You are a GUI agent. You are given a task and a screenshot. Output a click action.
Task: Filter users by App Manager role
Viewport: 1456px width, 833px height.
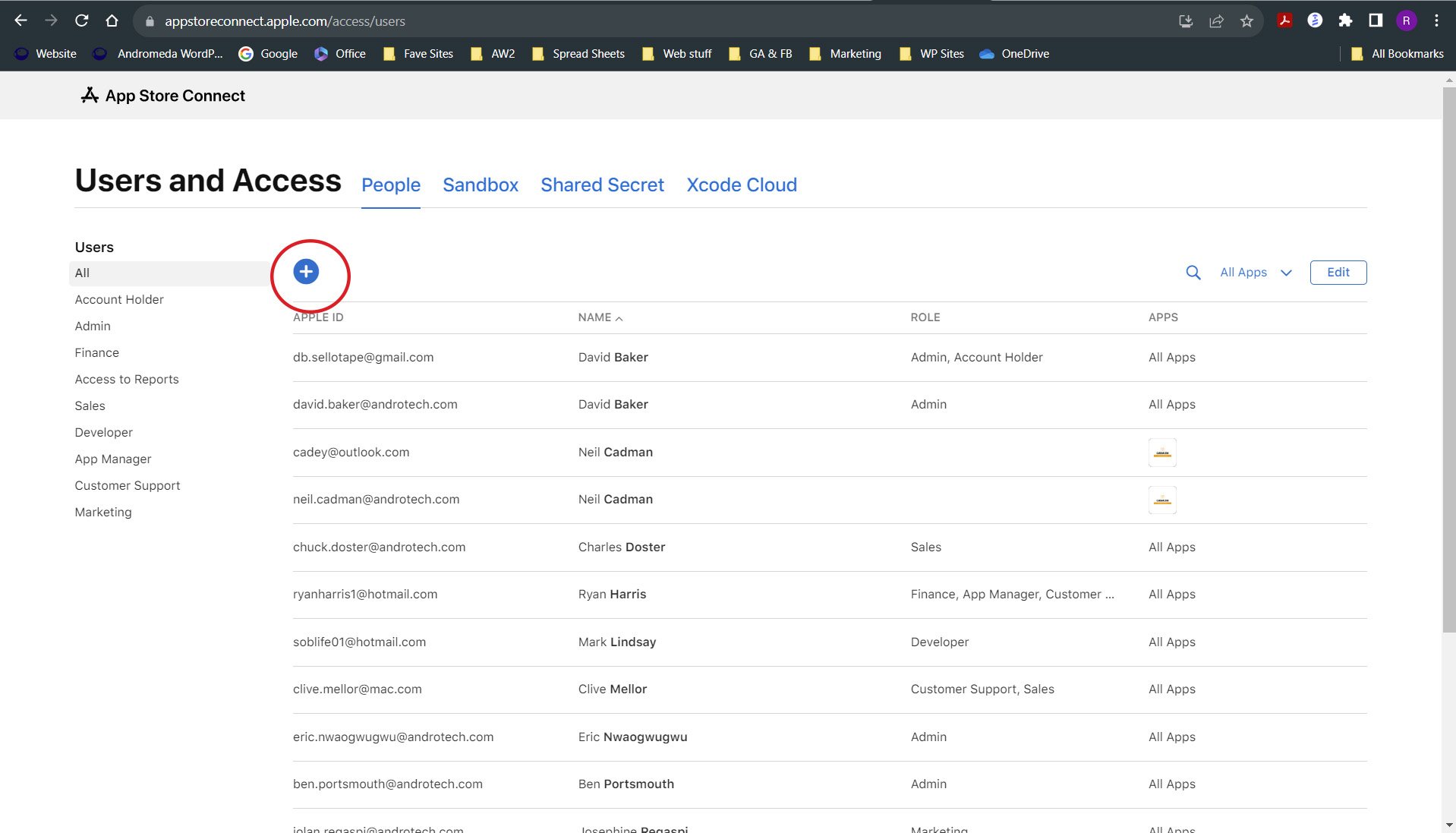(113, 459)
